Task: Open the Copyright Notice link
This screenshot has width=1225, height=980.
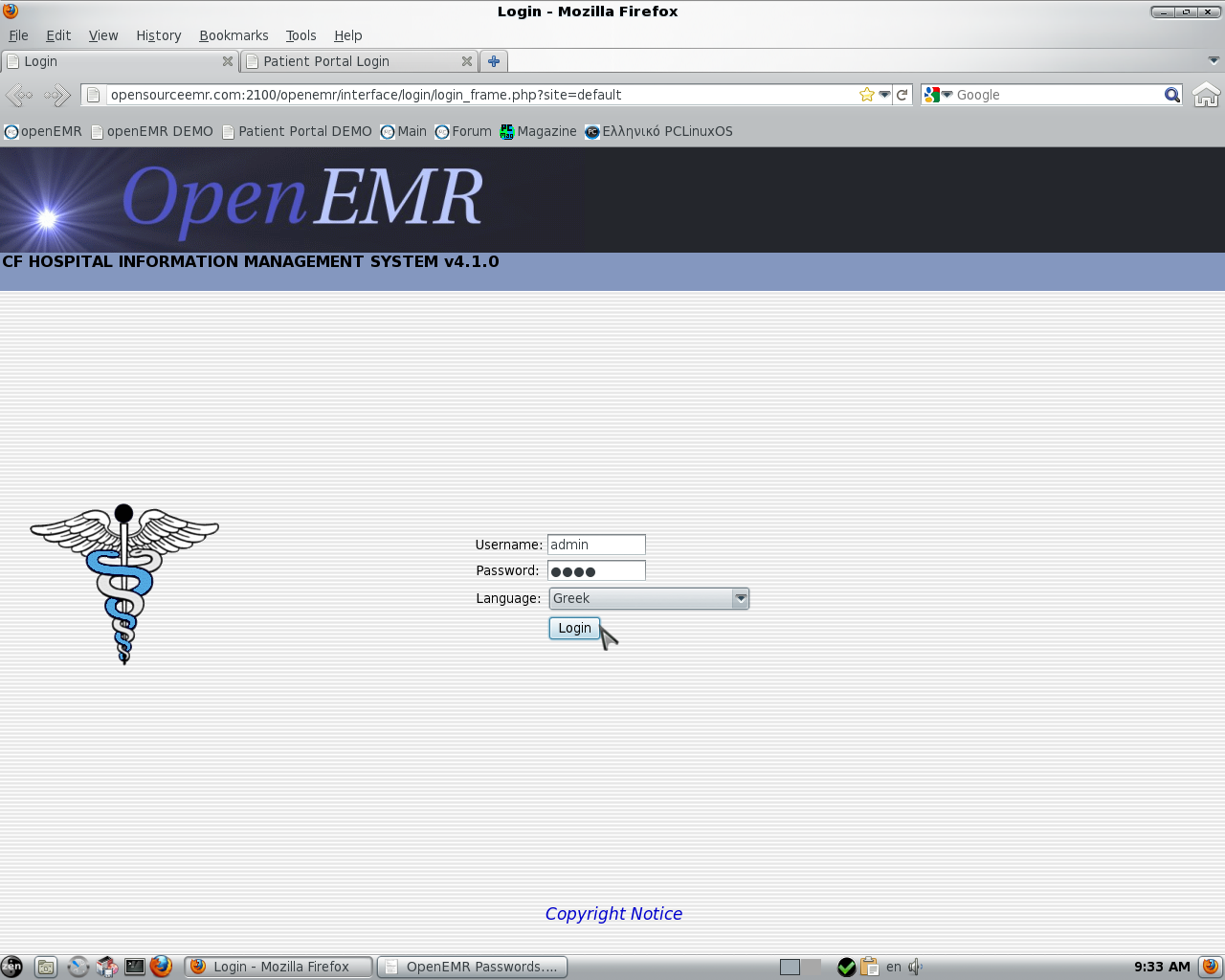Action: tap(613, 914)
